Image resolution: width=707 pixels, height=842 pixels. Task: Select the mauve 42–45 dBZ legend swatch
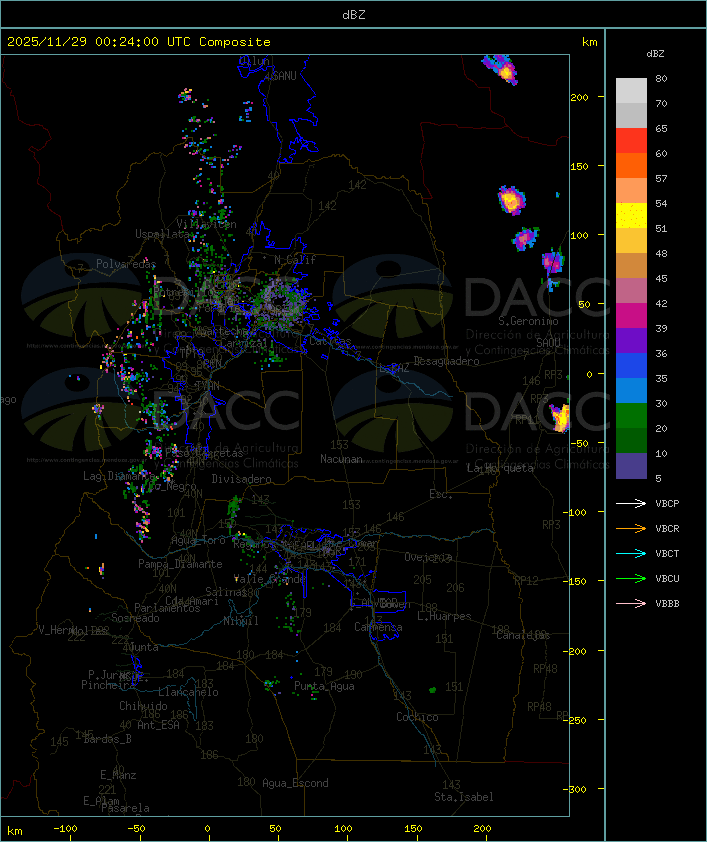pos(631,291)
